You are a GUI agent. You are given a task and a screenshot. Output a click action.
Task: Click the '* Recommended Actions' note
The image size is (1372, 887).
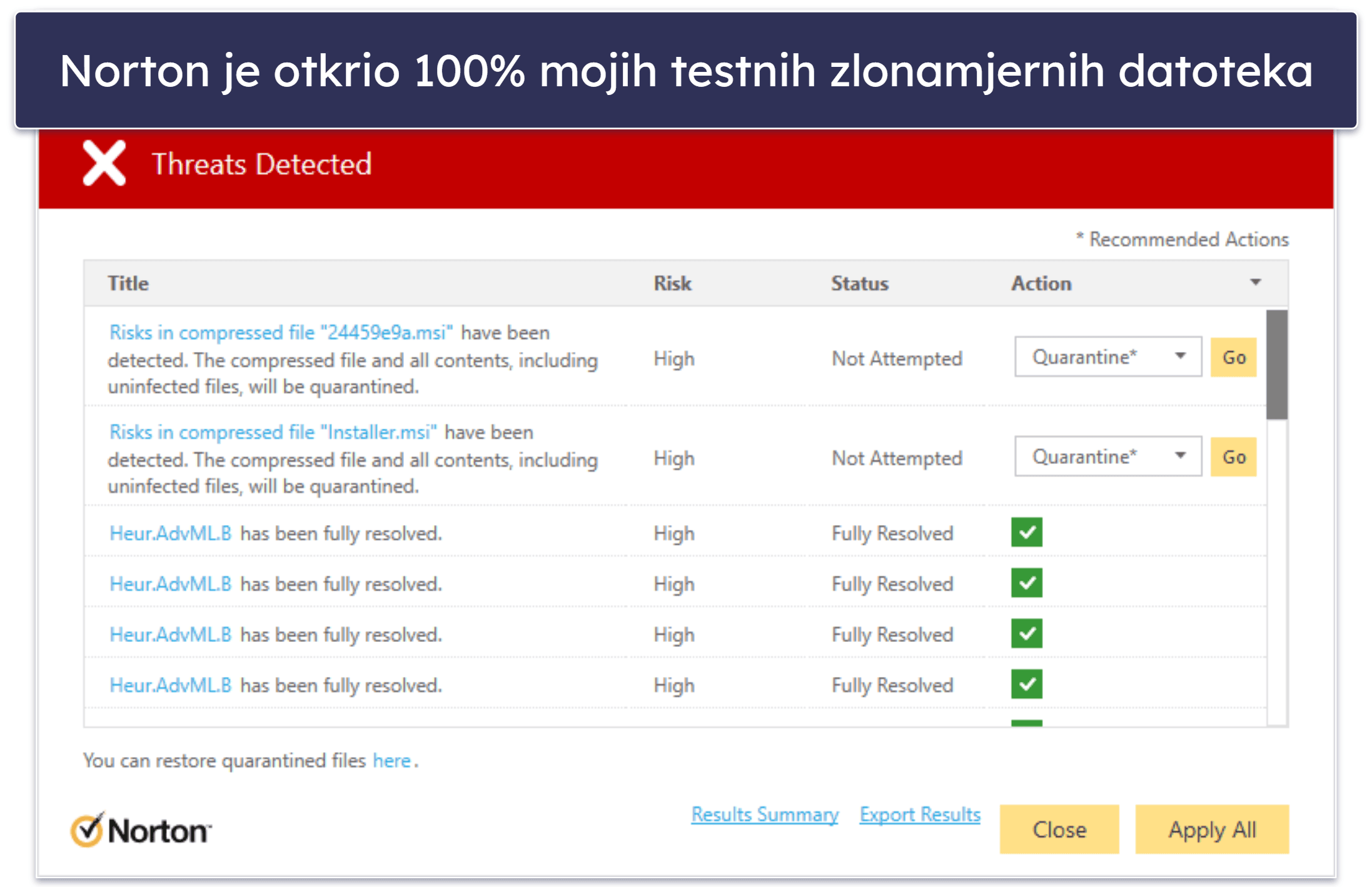[x=1182, y=239]
